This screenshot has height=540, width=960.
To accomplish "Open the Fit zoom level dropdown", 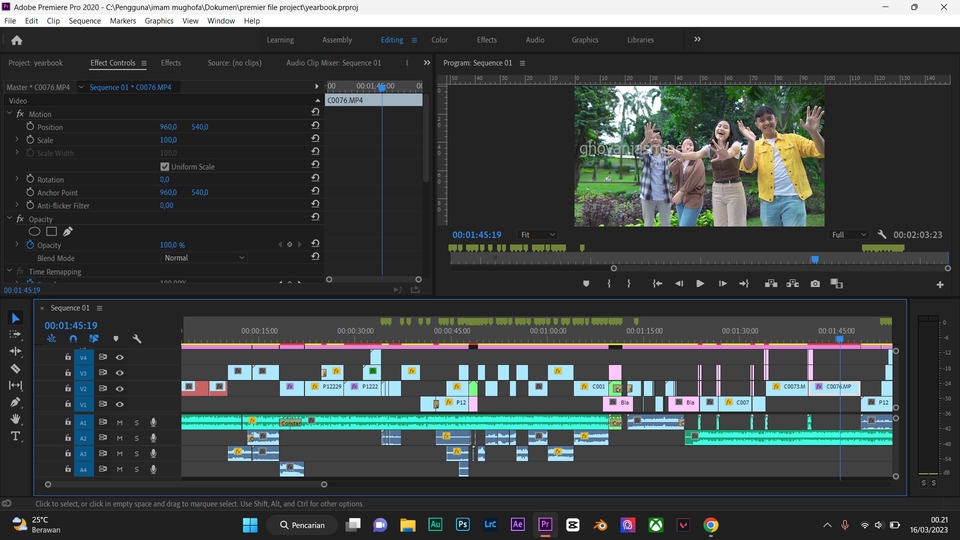I will click(538, 234).
